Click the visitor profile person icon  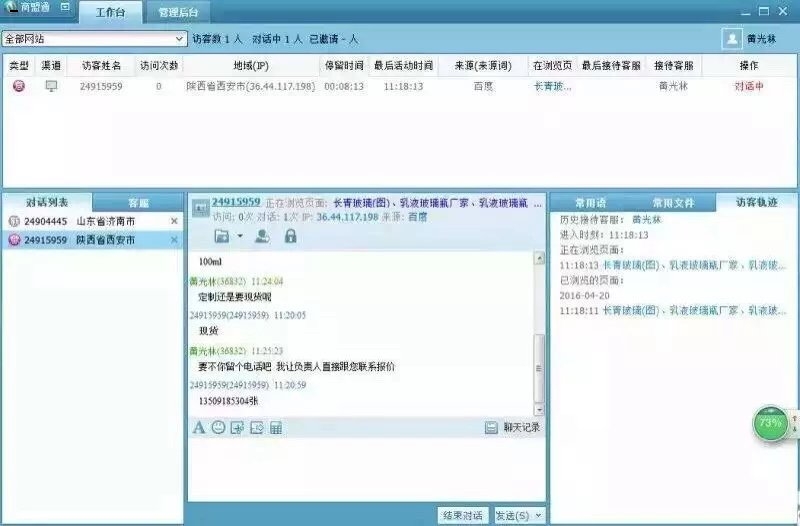[x=262, y=236]
